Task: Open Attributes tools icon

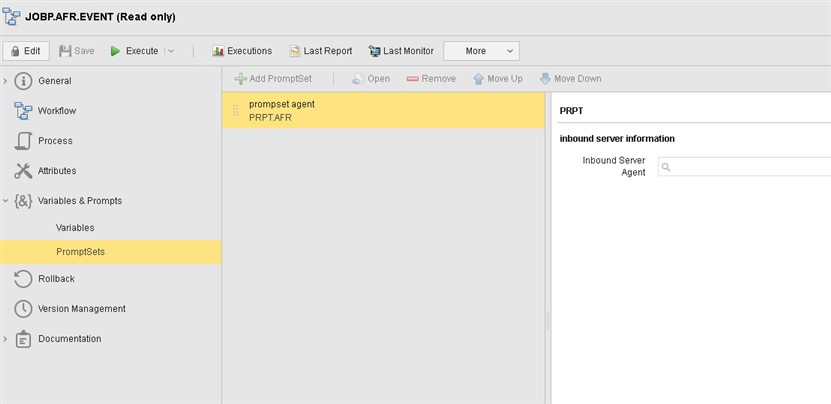Action: [x=23, y=171]
